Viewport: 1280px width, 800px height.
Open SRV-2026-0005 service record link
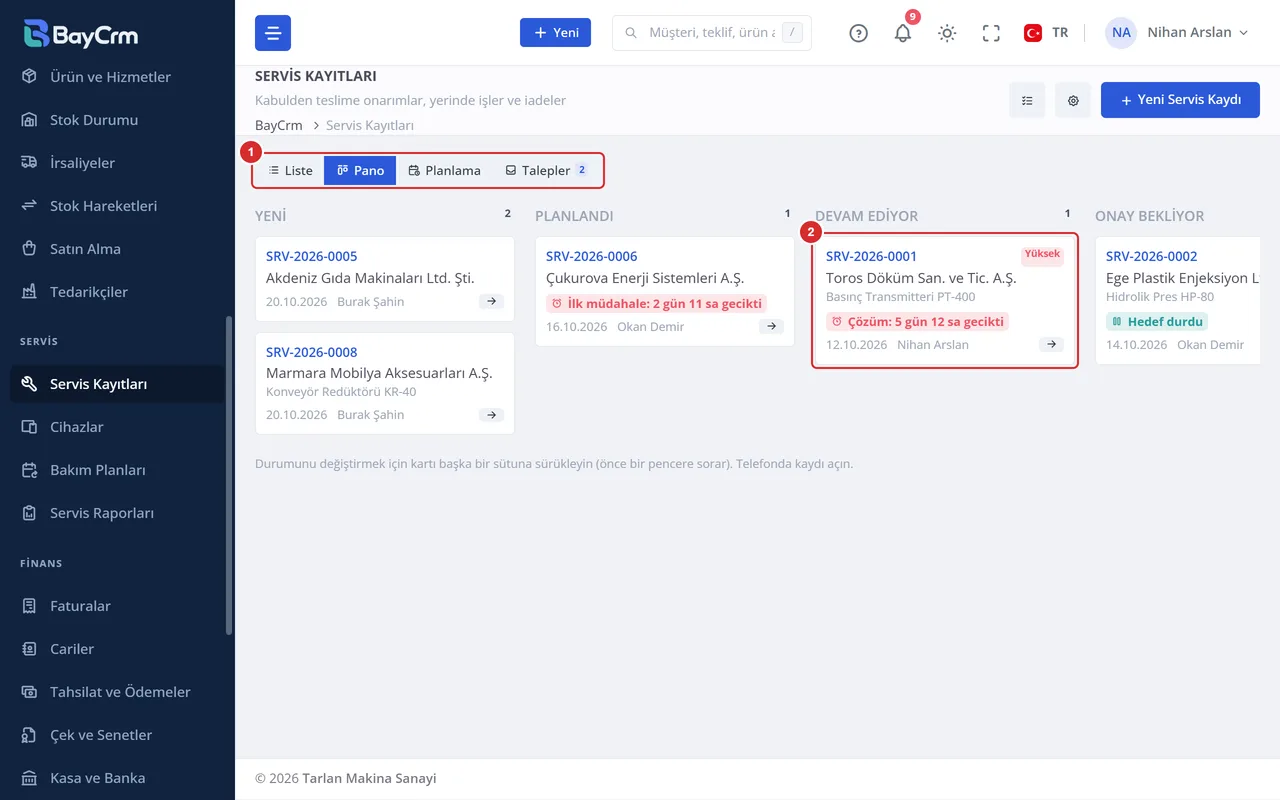(x=311, y=256)
